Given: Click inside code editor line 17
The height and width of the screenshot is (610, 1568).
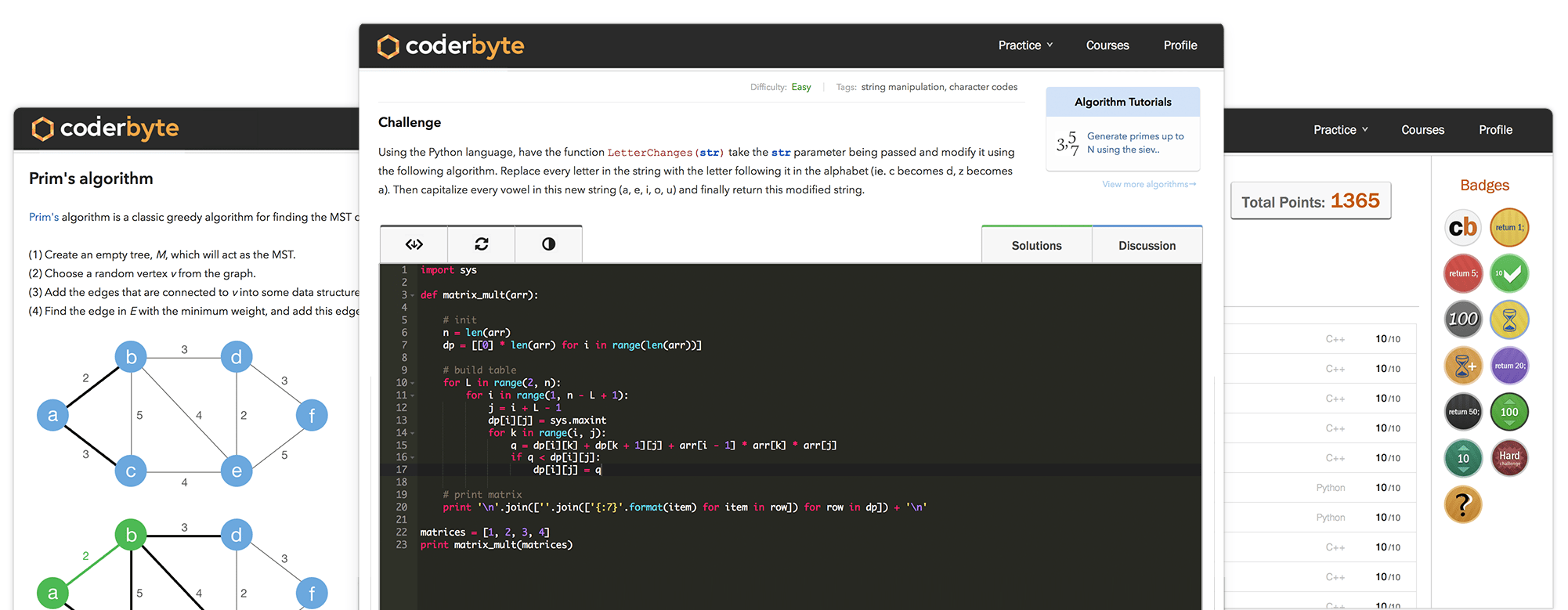Looking at the screenshot, I should [x=809, y=470].
